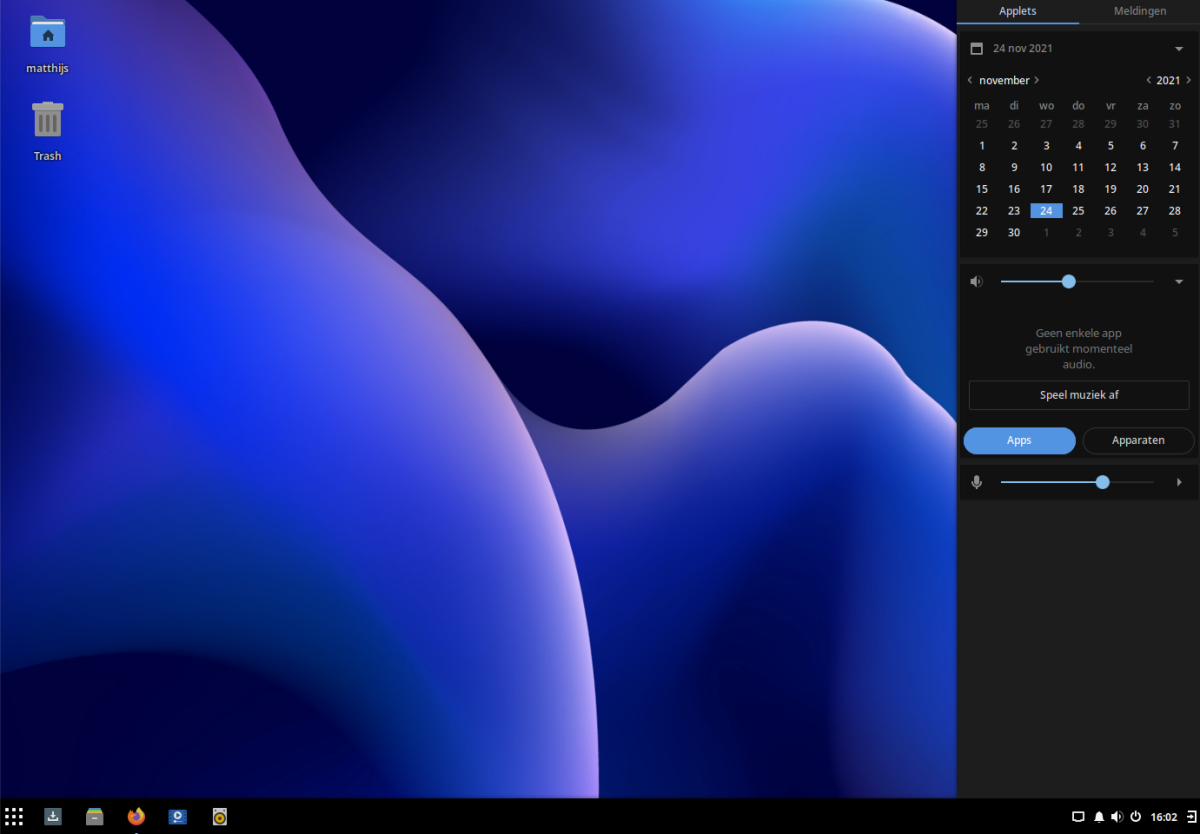Expand the audio output volume section
1200x834 pixels.
click(1179, 282)
